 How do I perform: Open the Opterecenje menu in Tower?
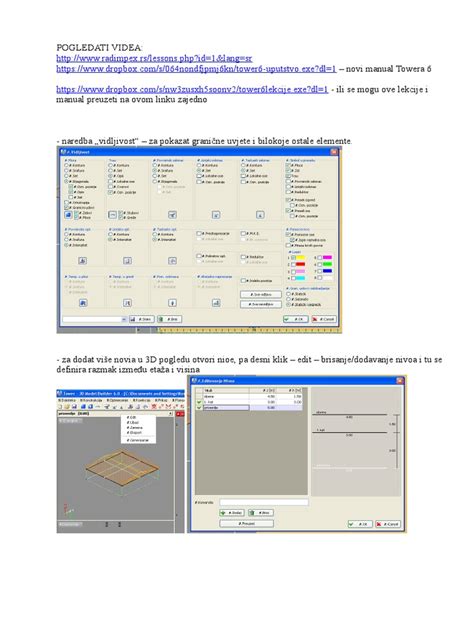118,400
